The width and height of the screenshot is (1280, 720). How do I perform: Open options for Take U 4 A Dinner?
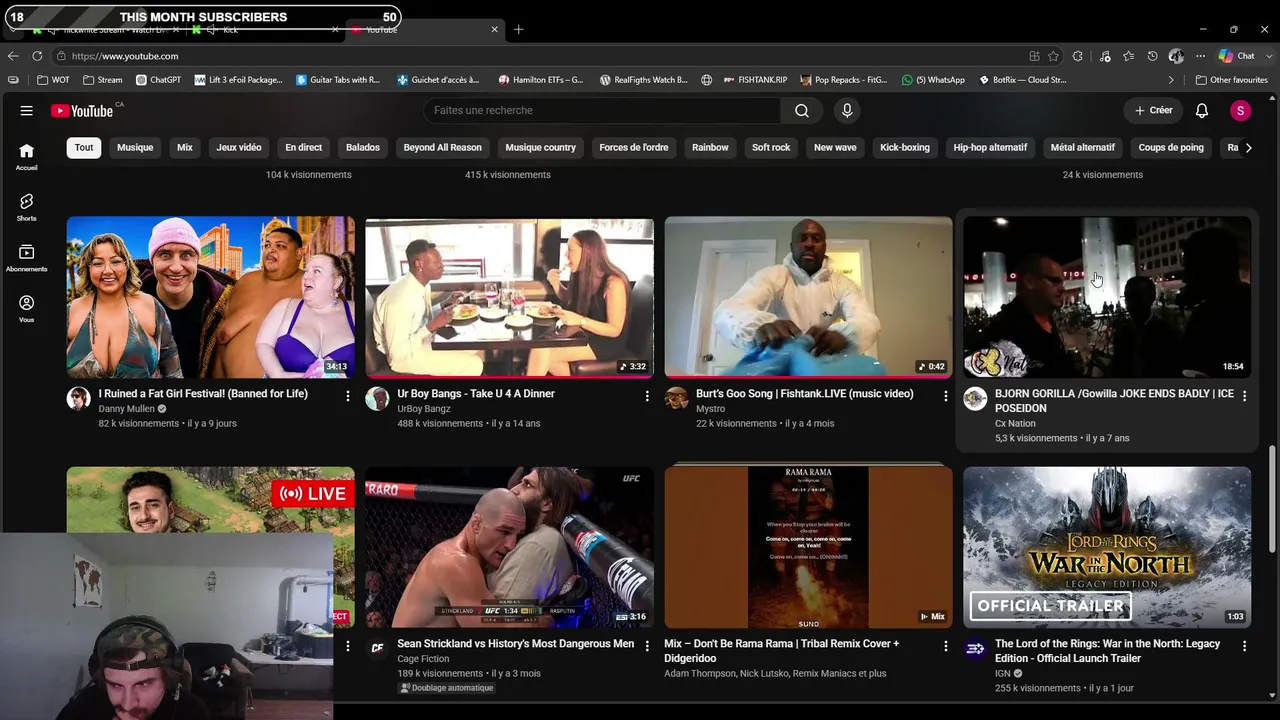pyautogui.click(x=647, y=397)
